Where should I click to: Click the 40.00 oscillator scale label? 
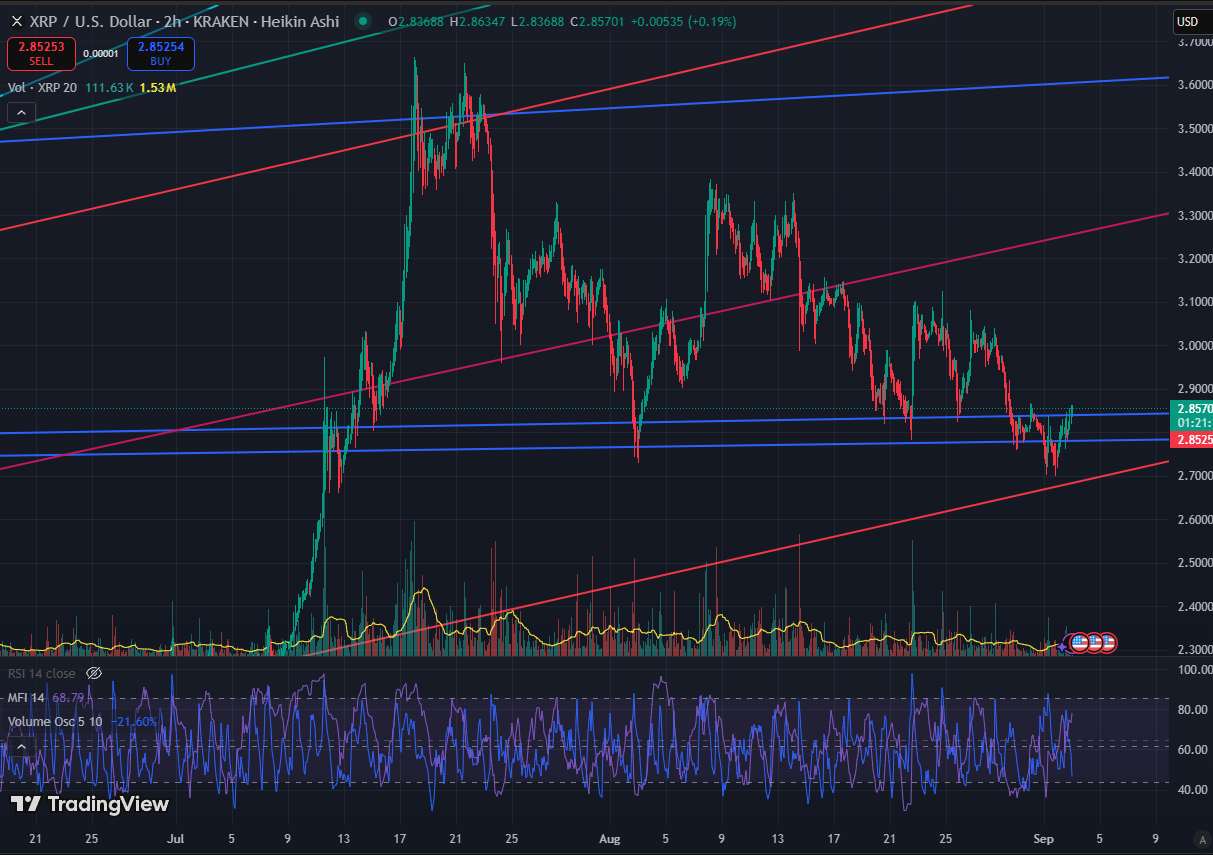[1193, 790]
